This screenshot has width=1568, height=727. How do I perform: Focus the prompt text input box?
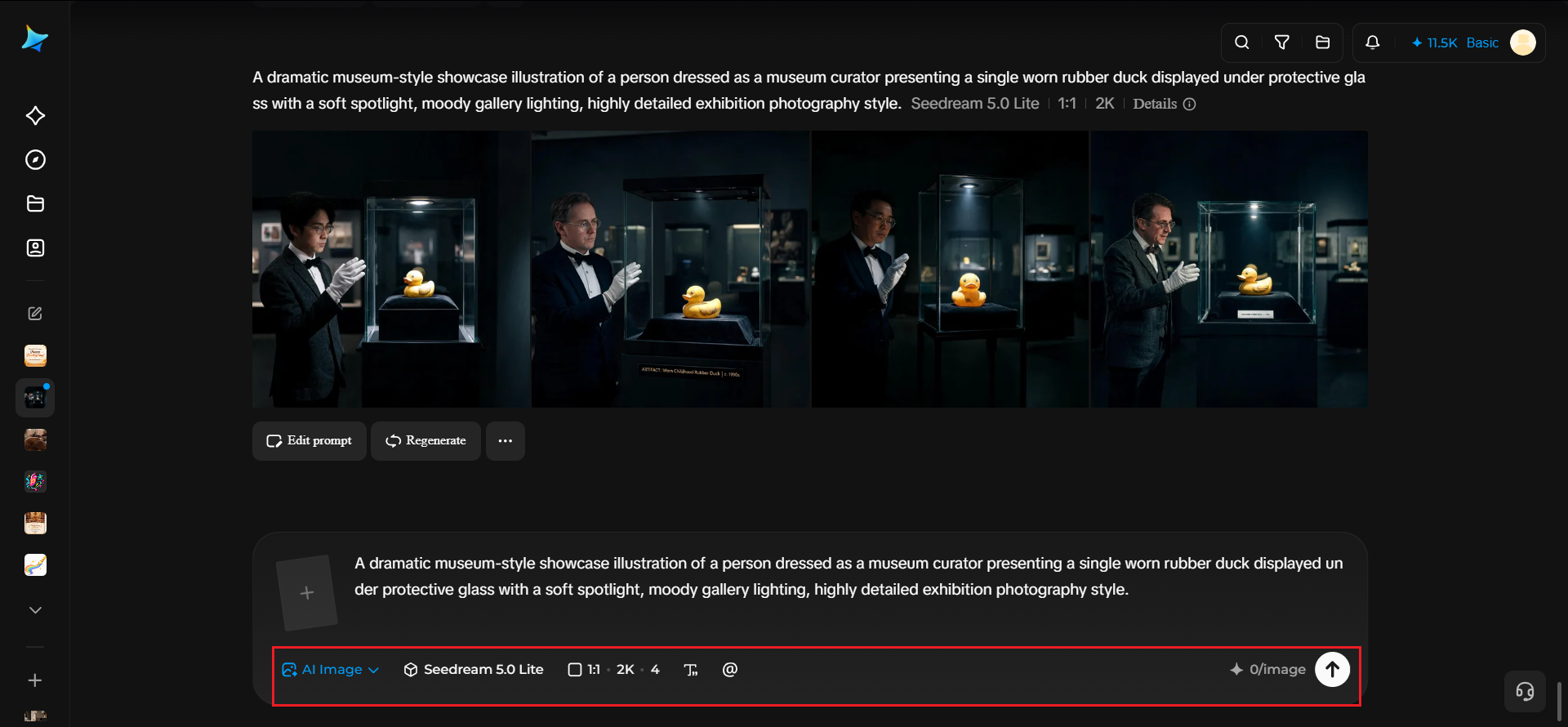tap(849, 577)
